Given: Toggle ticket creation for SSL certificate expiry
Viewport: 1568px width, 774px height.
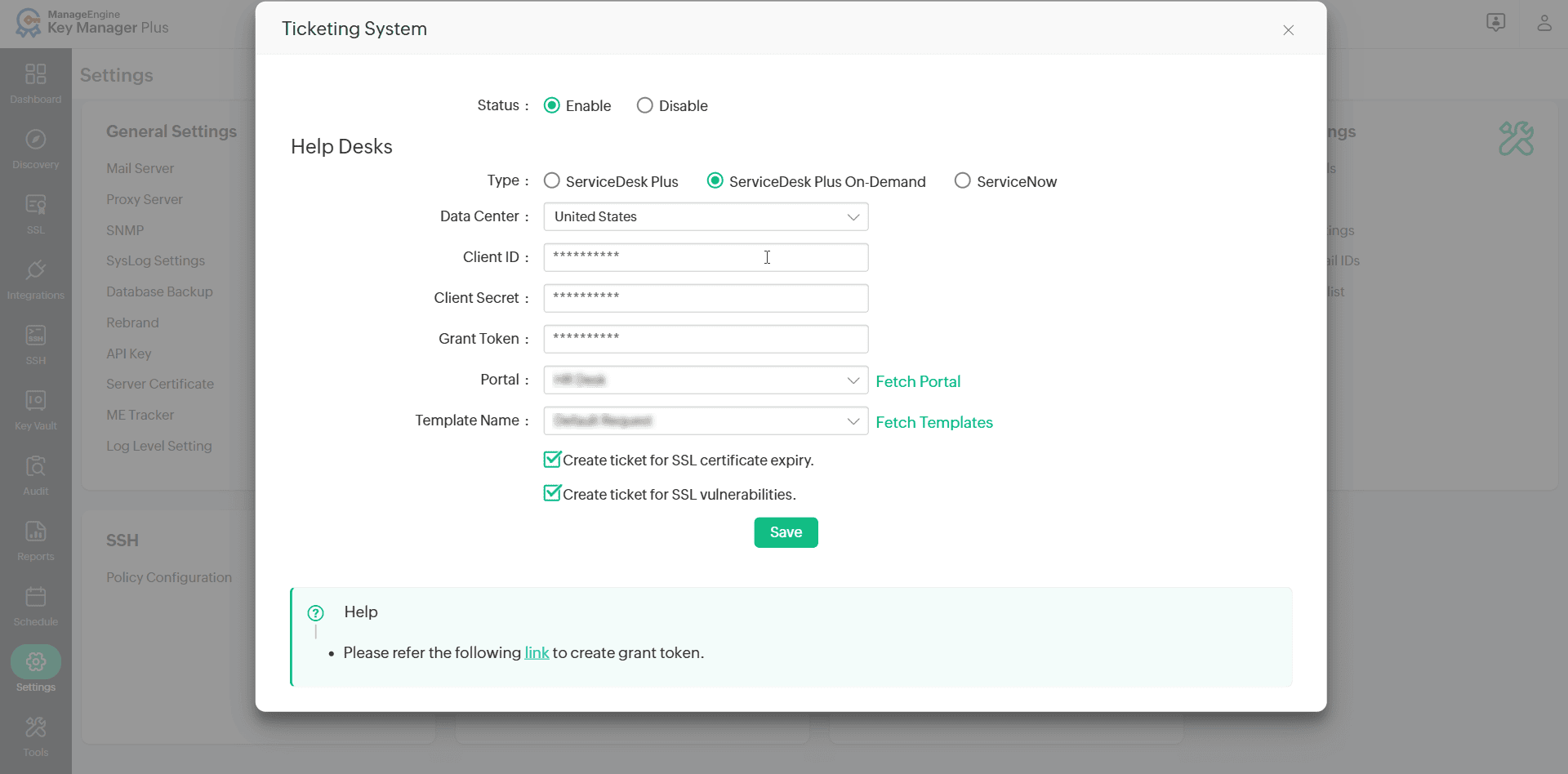Looking at the screenshot, I should tap(552, 460).
